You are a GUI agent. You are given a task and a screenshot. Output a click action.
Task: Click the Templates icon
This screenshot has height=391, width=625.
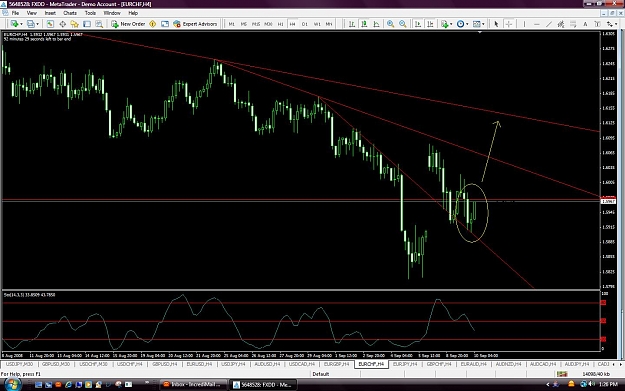(x=476, y=24)
